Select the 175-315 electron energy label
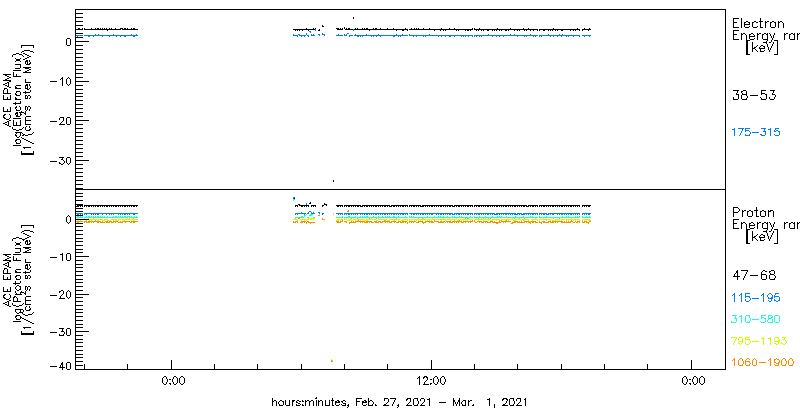The height and width of the screenshot is (410, 800). point(756,132)
